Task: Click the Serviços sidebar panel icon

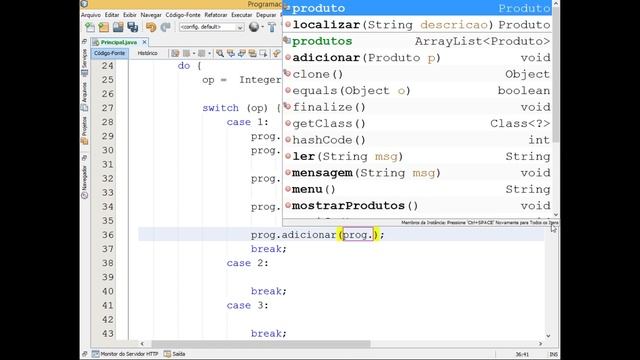Action: [x=84, y=73]
